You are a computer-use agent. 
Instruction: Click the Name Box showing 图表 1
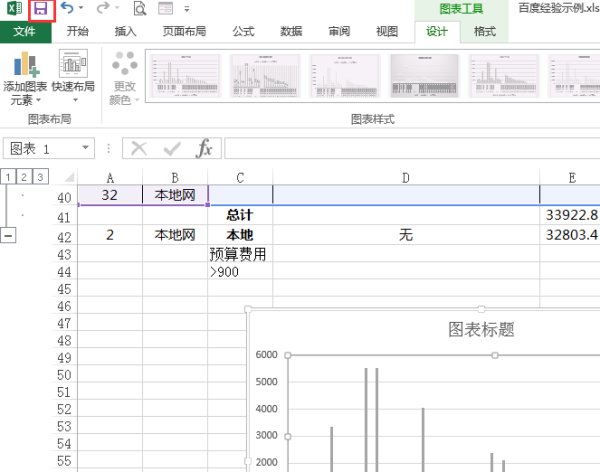[x=42, y=149]
